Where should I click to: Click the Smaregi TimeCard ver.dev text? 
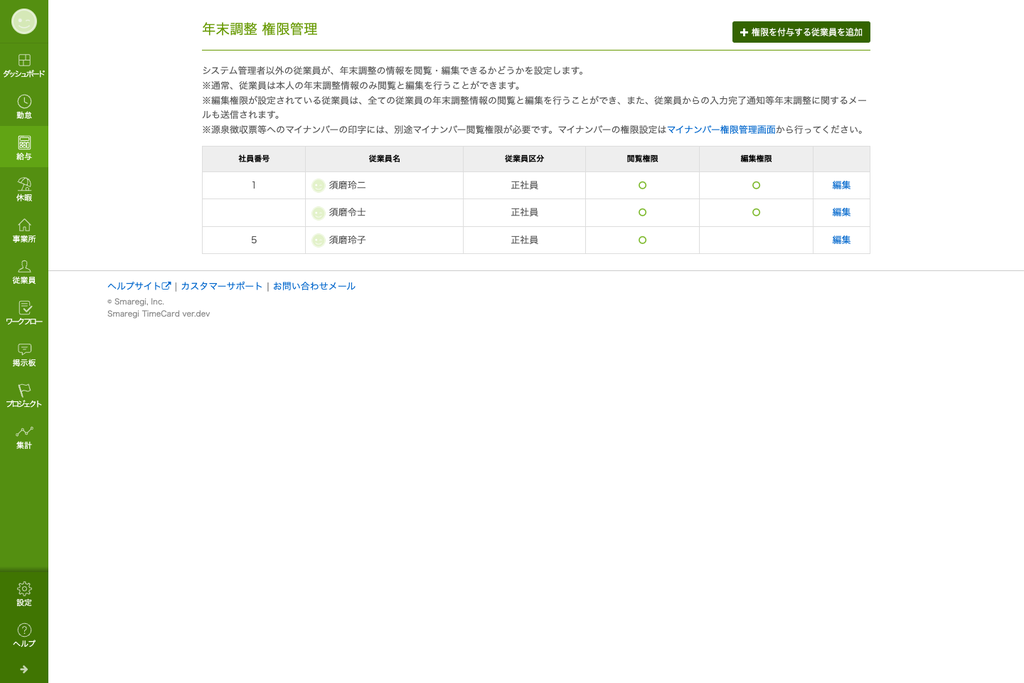[159, 314]
